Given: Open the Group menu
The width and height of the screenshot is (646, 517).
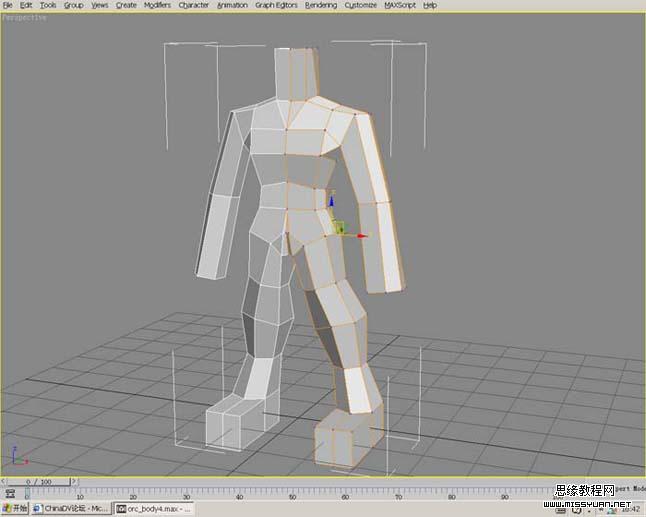Looking at the screenshot, I should tap(74, 5).
